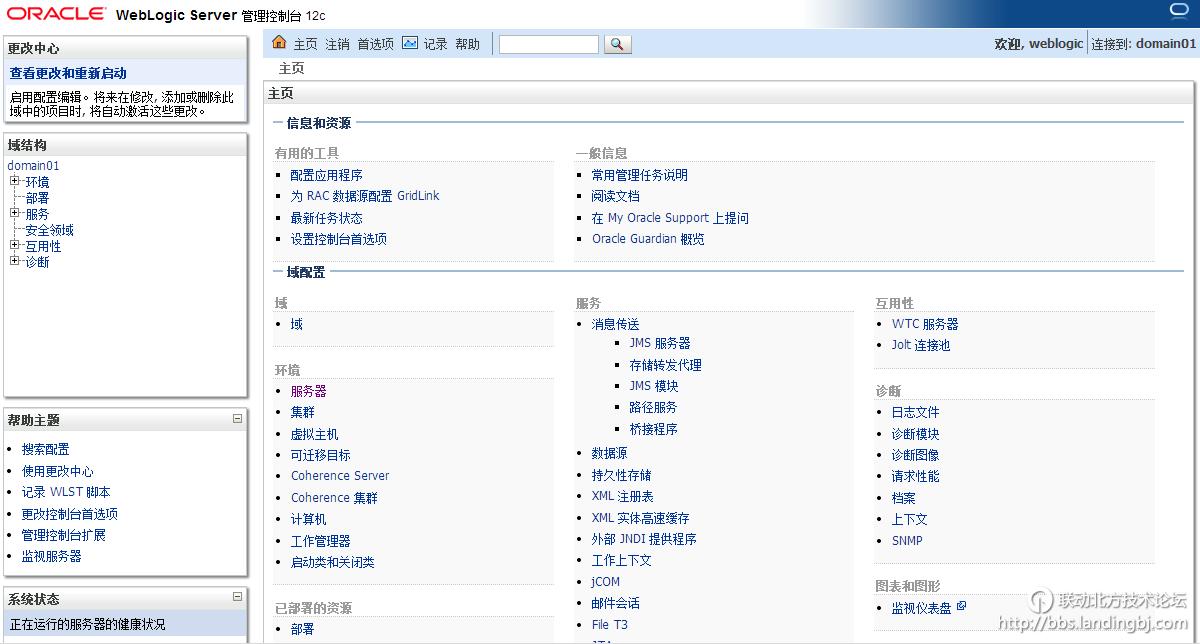
Task: Click the 阅读文档 link
Action: tap(614, 195)
